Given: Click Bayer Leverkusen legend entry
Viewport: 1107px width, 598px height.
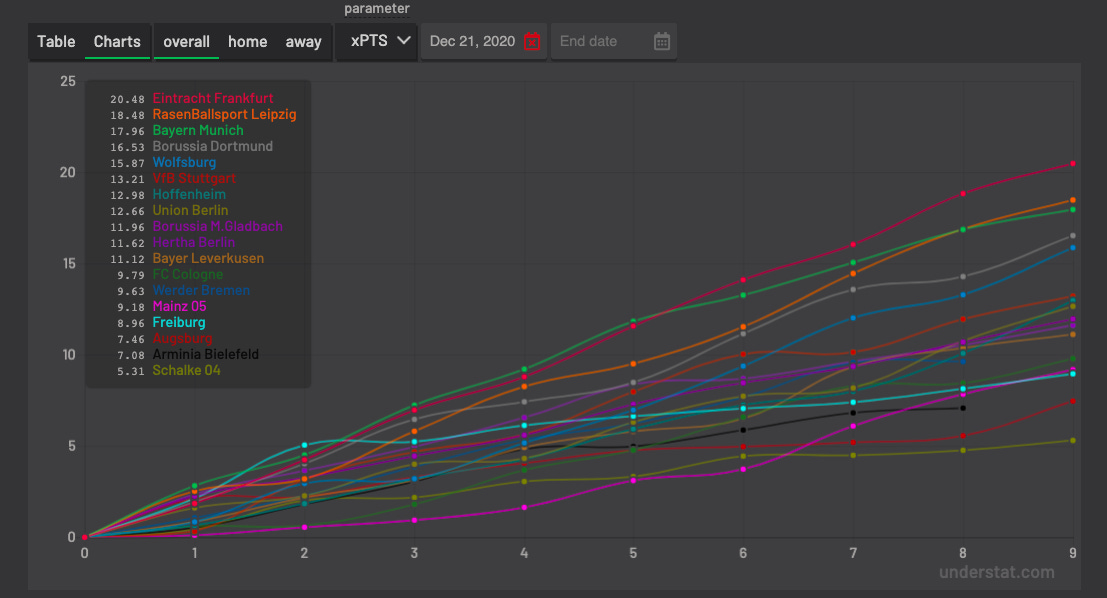Looking at the screenshot, I should 208,258.
